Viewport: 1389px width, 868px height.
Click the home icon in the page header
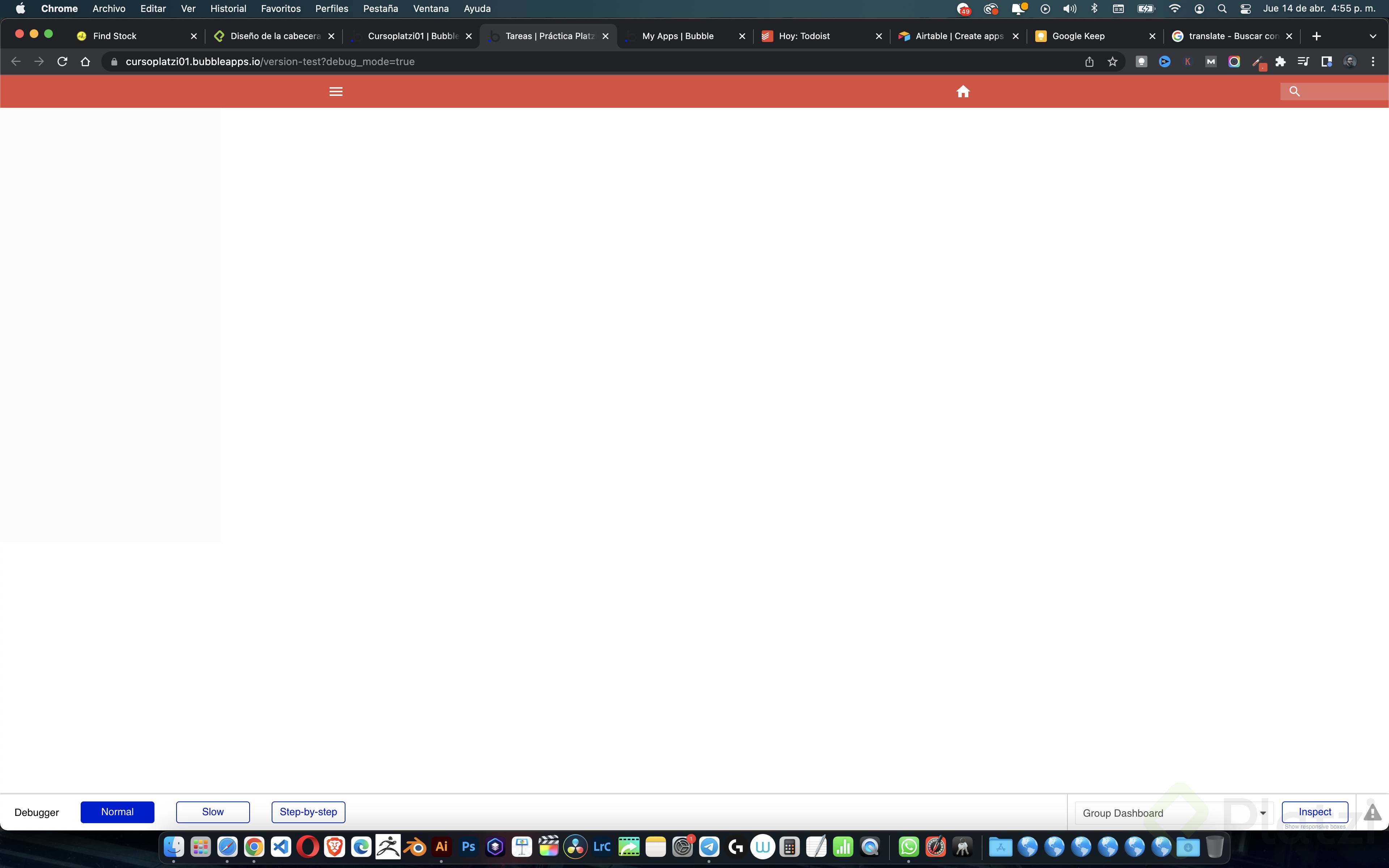tap(963, 91)
